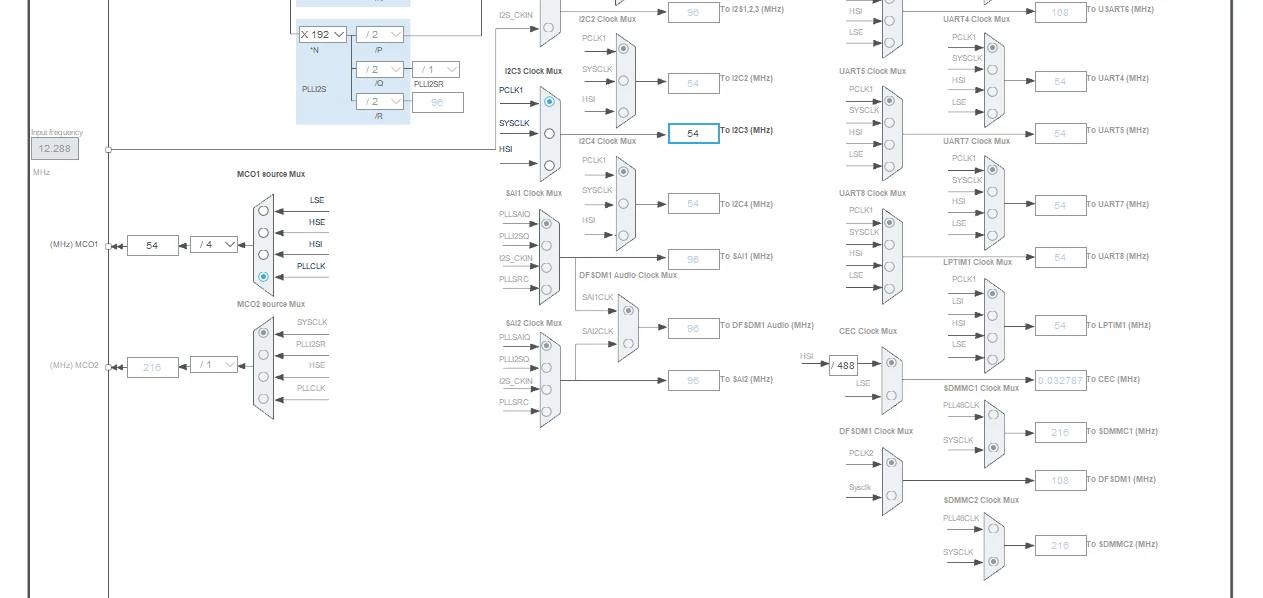Select SYSCLK in I2C4 Clock Mux

click(x=624, y=204)
